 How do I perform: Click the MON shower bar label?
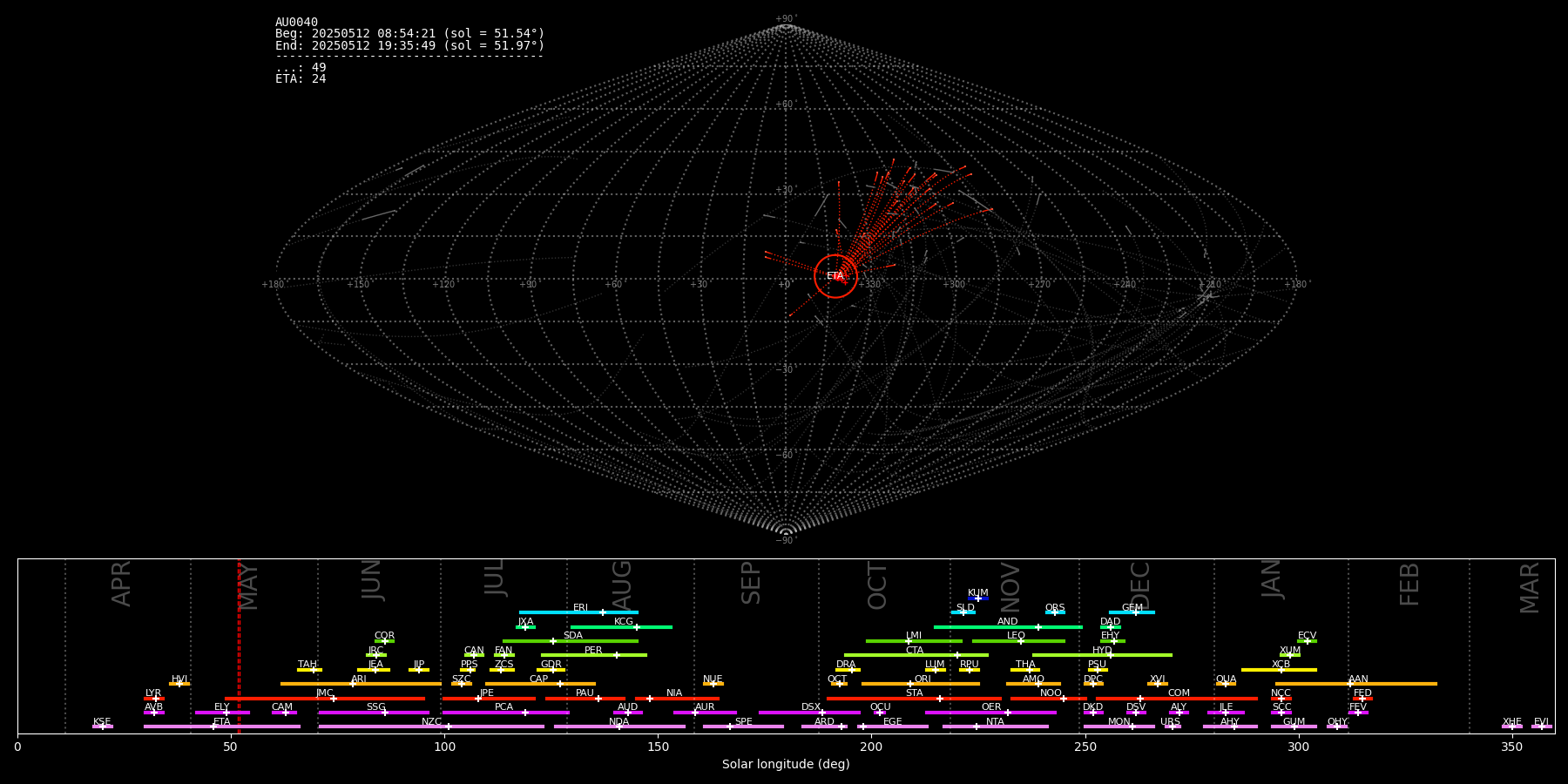[1119, 722]
